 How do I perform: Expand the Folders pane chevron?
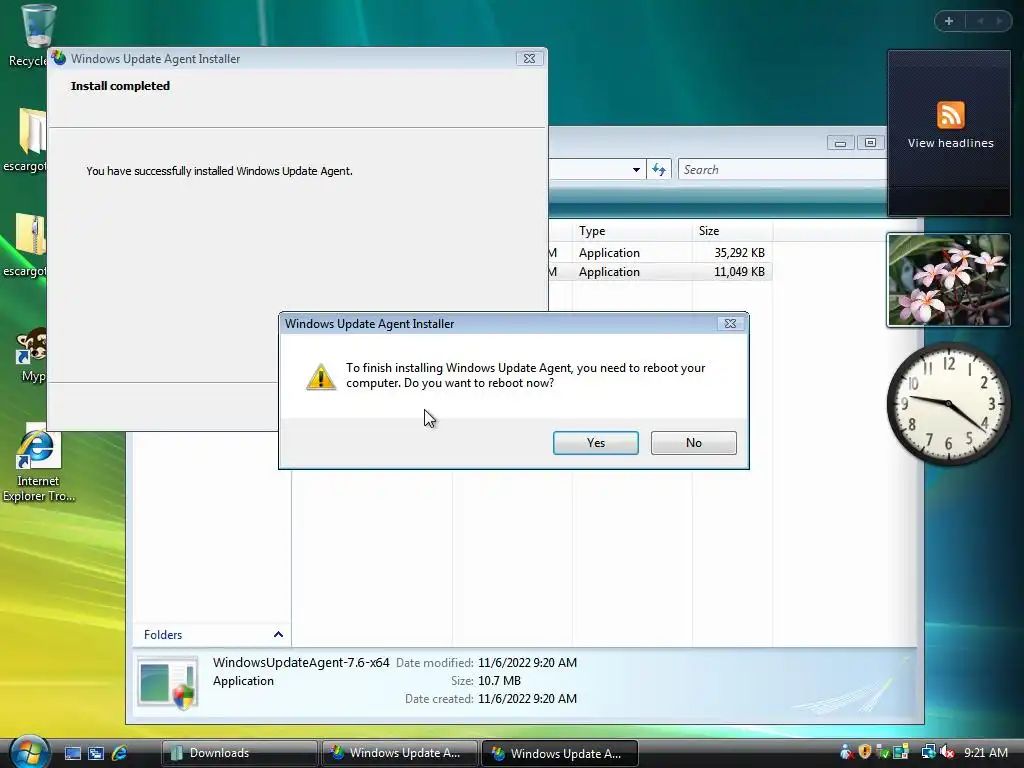(x=278, y=635)
